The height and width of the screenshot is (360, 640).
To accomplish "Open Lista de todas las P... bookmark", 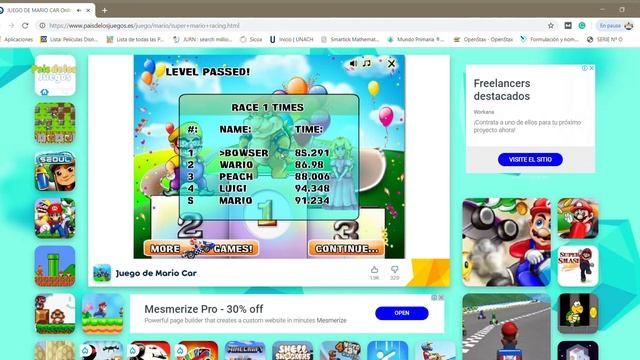I will (135, 39).
